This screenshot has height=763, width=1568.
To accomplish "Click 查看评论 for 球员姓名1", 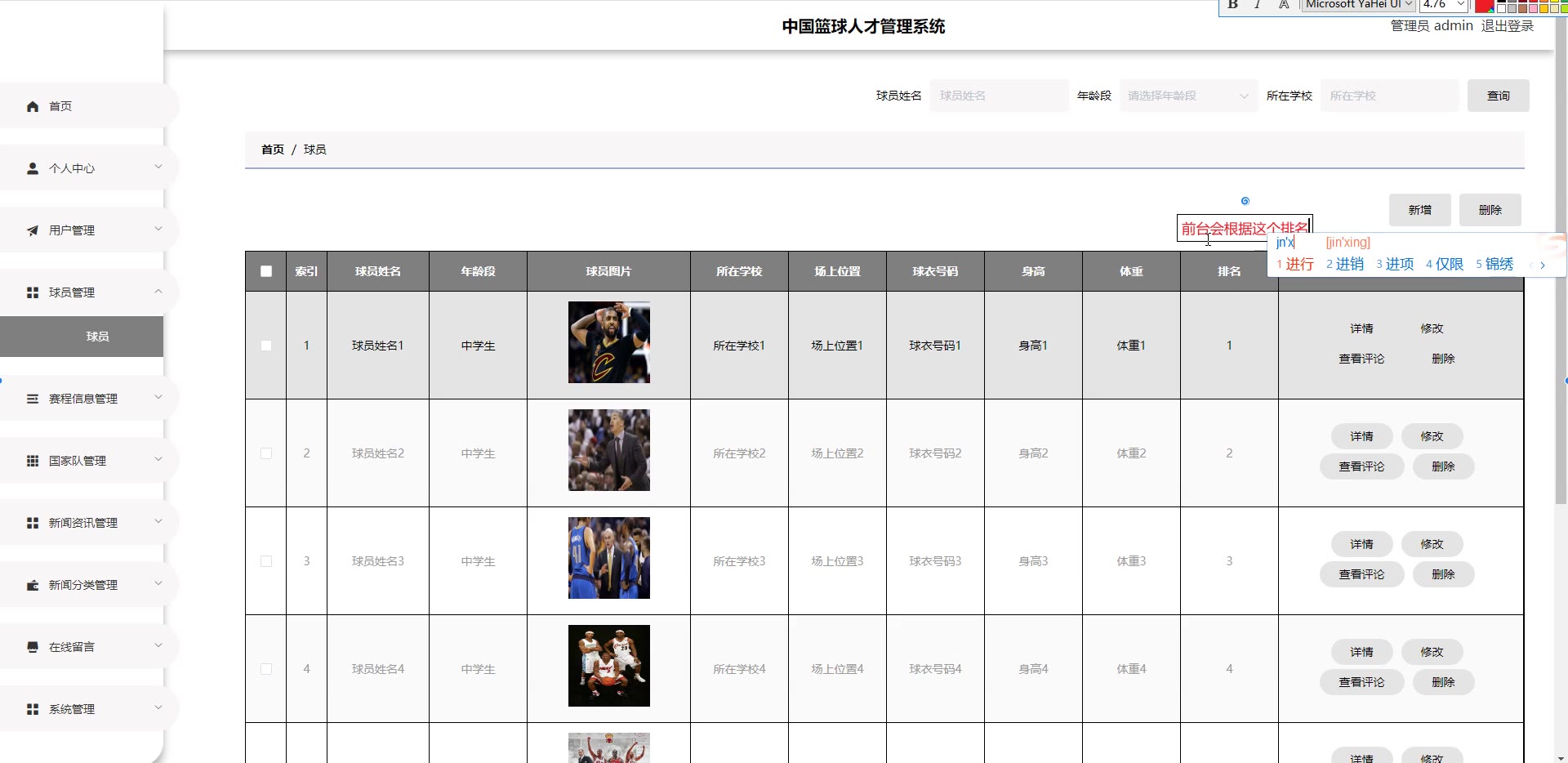I will 1361,359.
